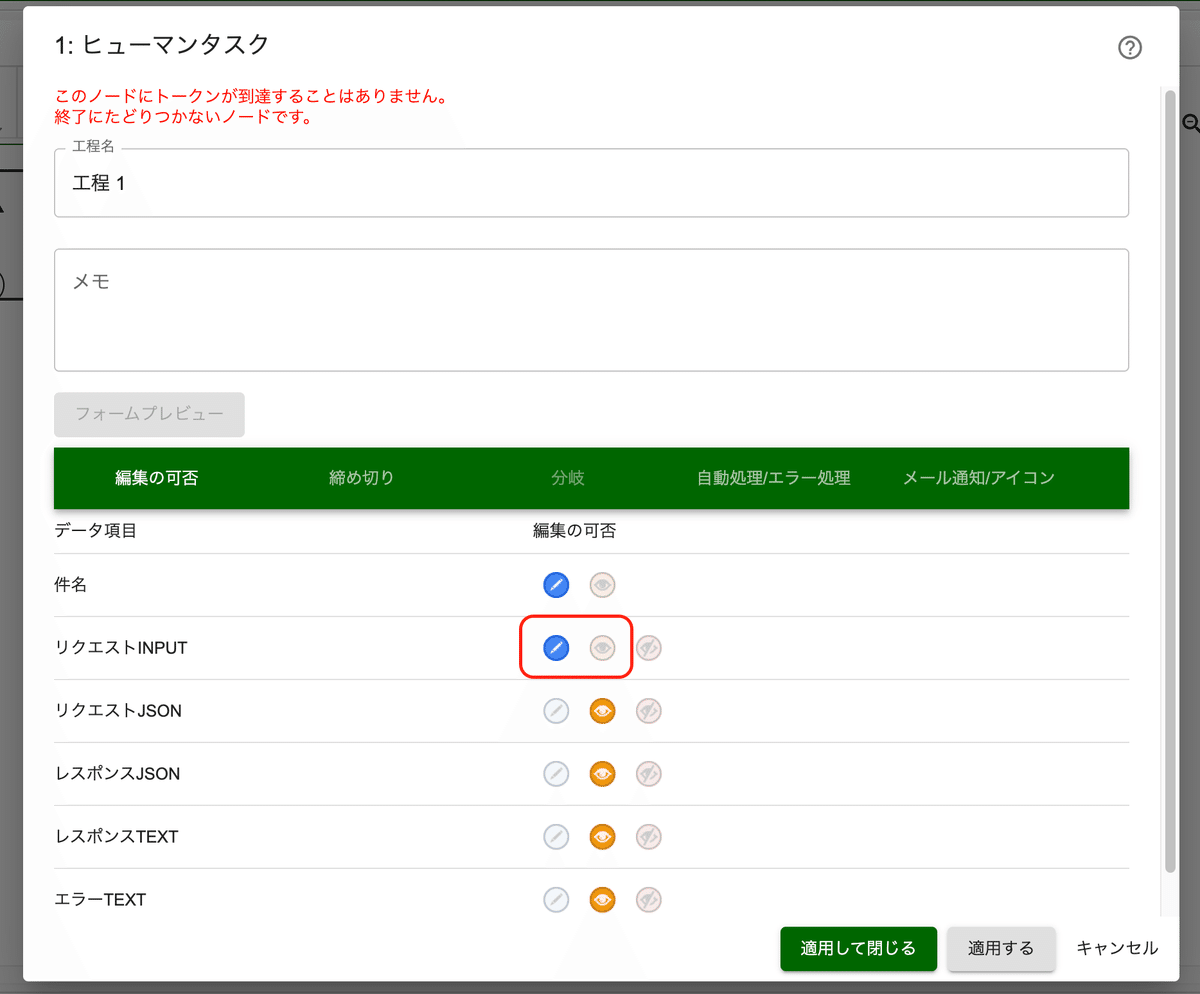Screen dimensions: 1200x994
Task: Select the pencil icon in the レスポンスTEXT row
Action: (x=556, y=836)
